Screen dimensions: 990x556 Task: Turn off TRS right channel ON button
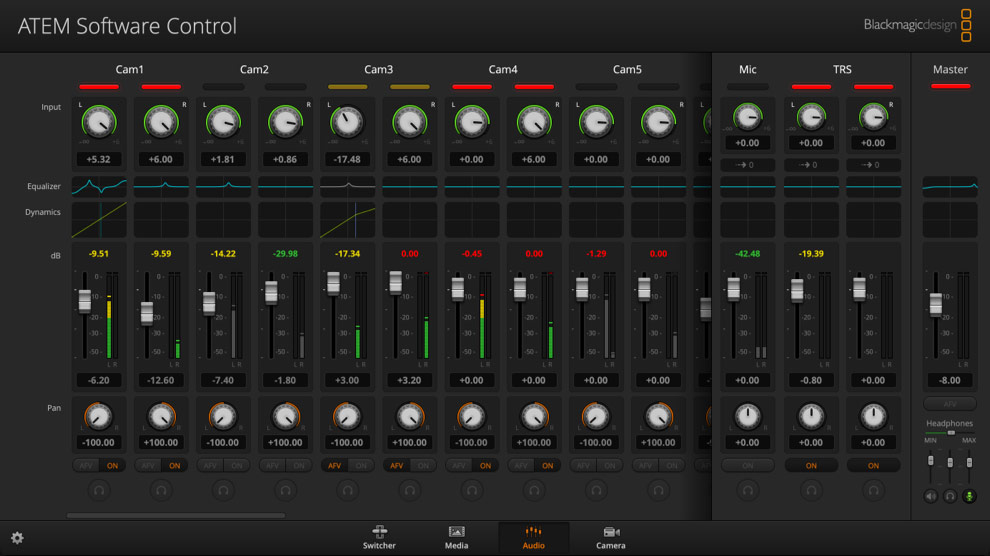pyautogui.click(x=873, y=466)
